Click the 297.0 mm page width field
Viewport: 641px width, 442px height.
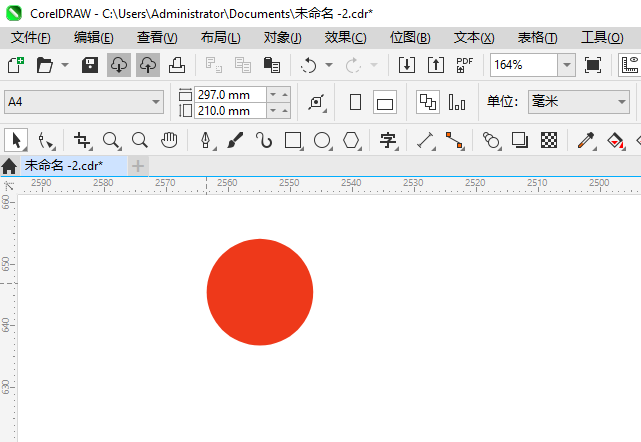point(230,95)
